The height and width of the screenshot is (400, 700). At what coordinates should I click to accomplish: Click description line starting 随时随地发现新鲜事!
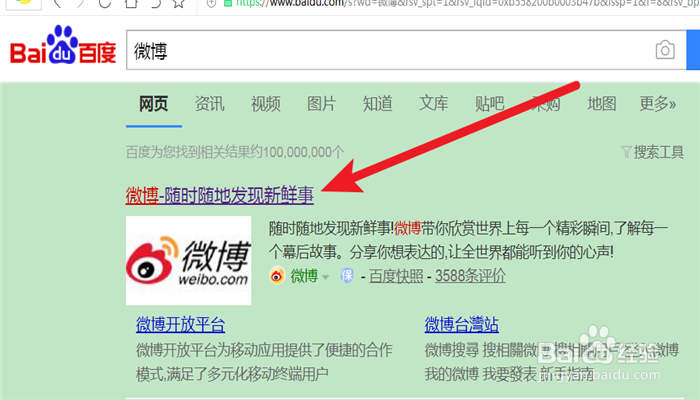click(x=468, y=229)
